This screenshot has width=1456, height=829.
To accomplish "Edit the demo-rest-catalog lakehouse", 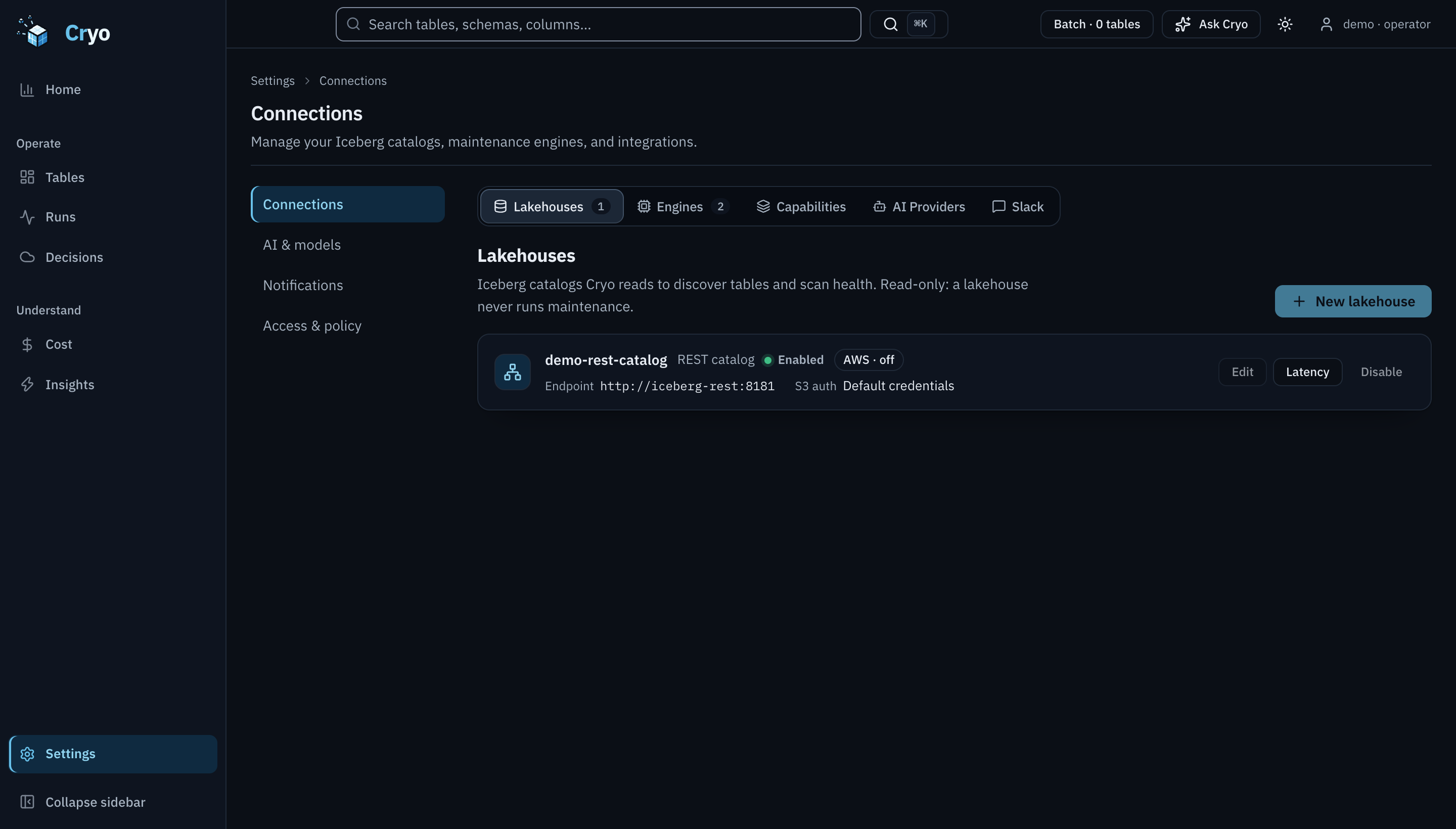I will [1242, 372].
